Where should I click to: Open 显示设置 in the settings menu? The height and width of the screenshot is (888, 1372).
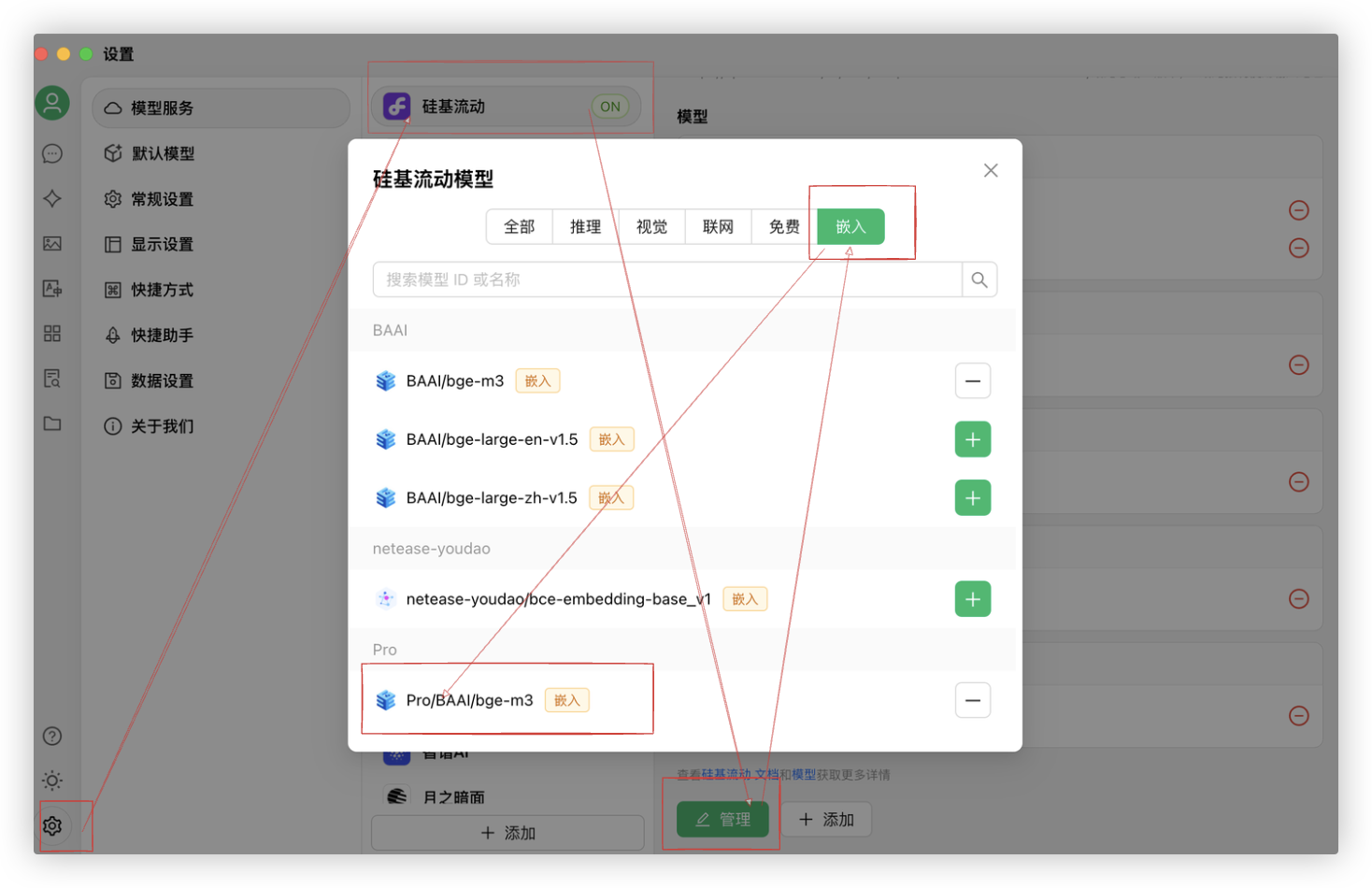(x=162, y=245)
